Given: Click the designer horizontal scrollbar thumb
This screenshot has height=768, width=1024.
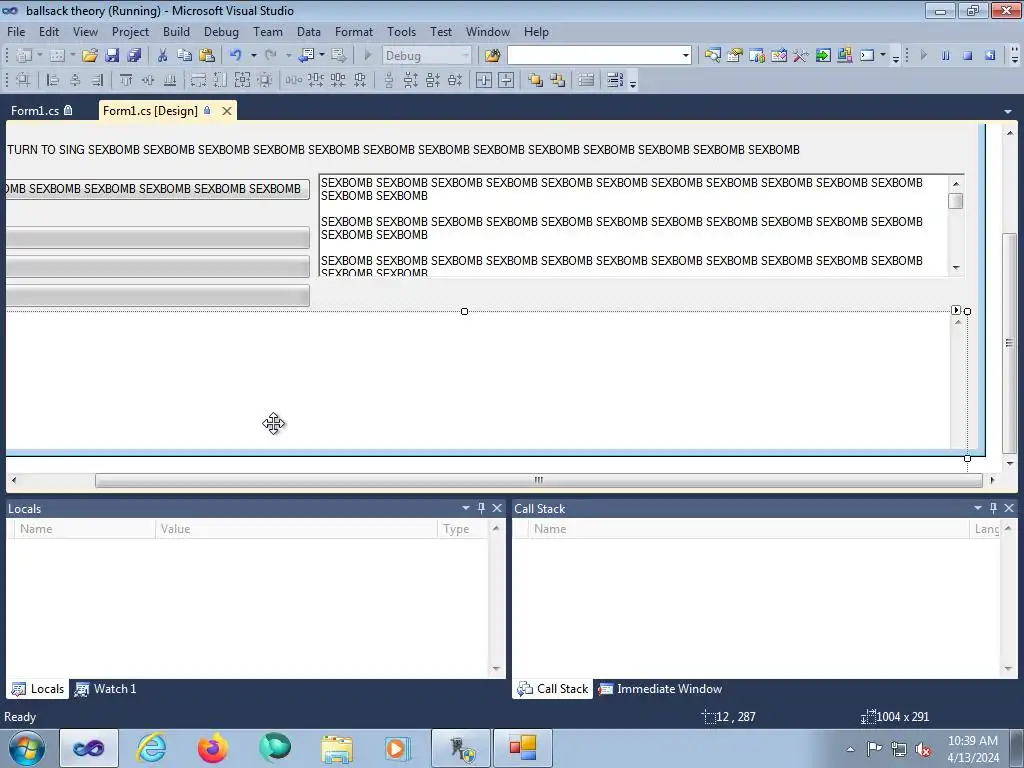Looking at the screenshot, I should (x=538, y=481).
